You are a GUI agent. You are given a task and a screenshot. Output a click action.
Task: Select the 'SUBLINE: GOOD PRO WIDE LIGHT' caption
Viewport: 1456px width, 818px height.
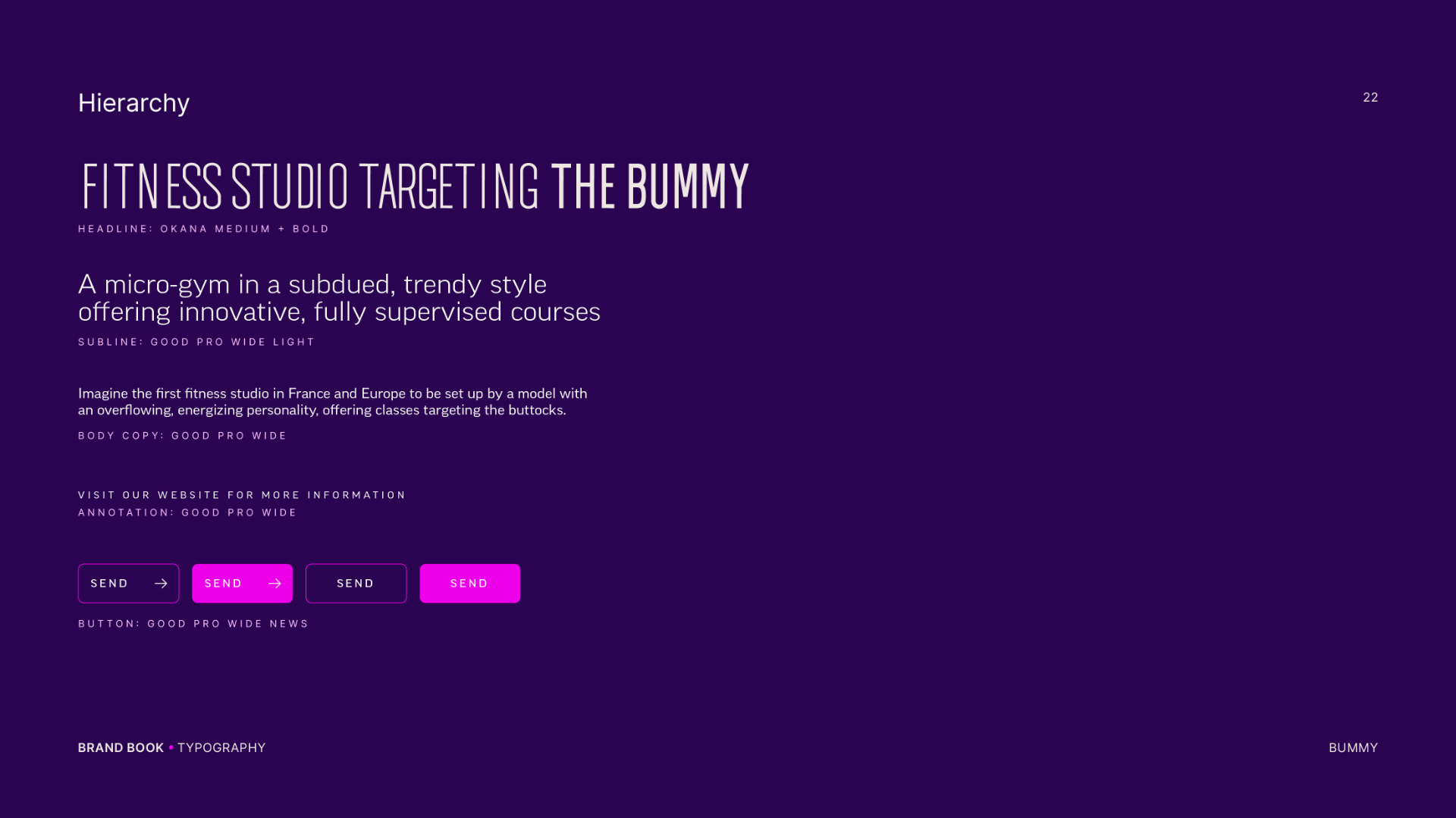196,342
